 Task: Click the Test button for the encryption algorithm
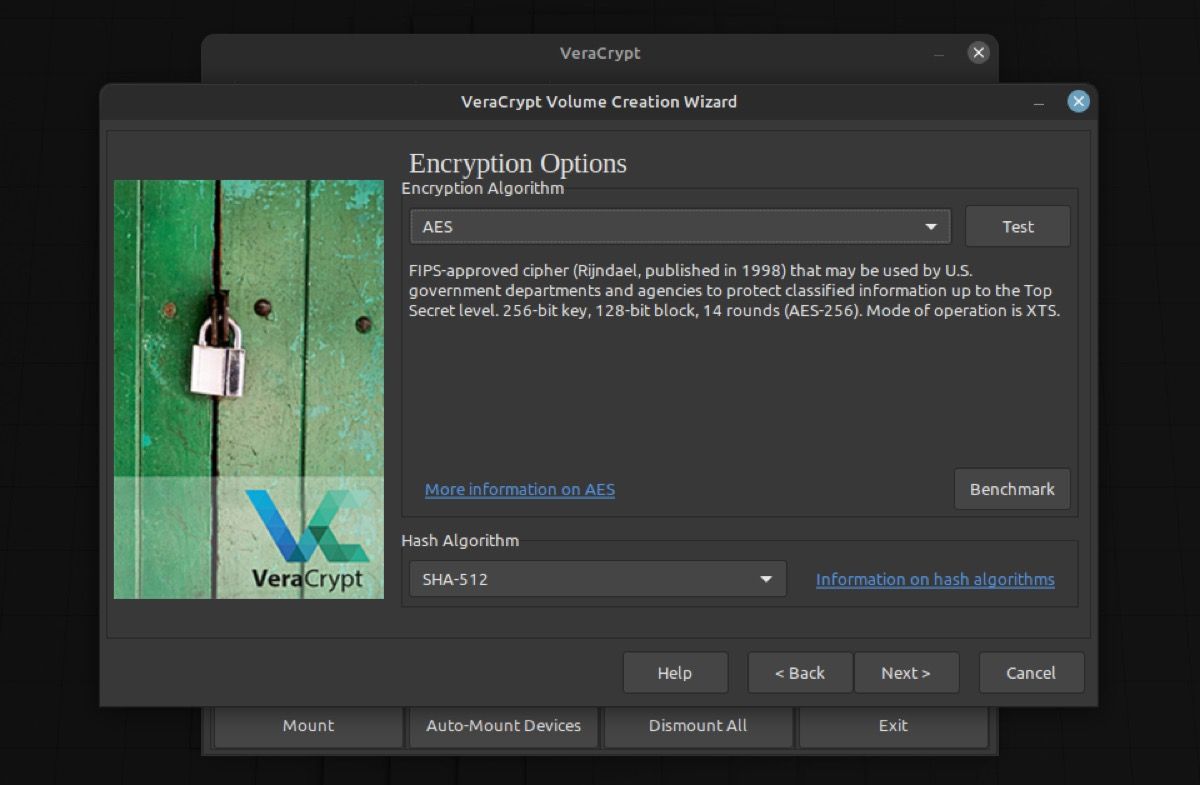[x=1018, y=226]
